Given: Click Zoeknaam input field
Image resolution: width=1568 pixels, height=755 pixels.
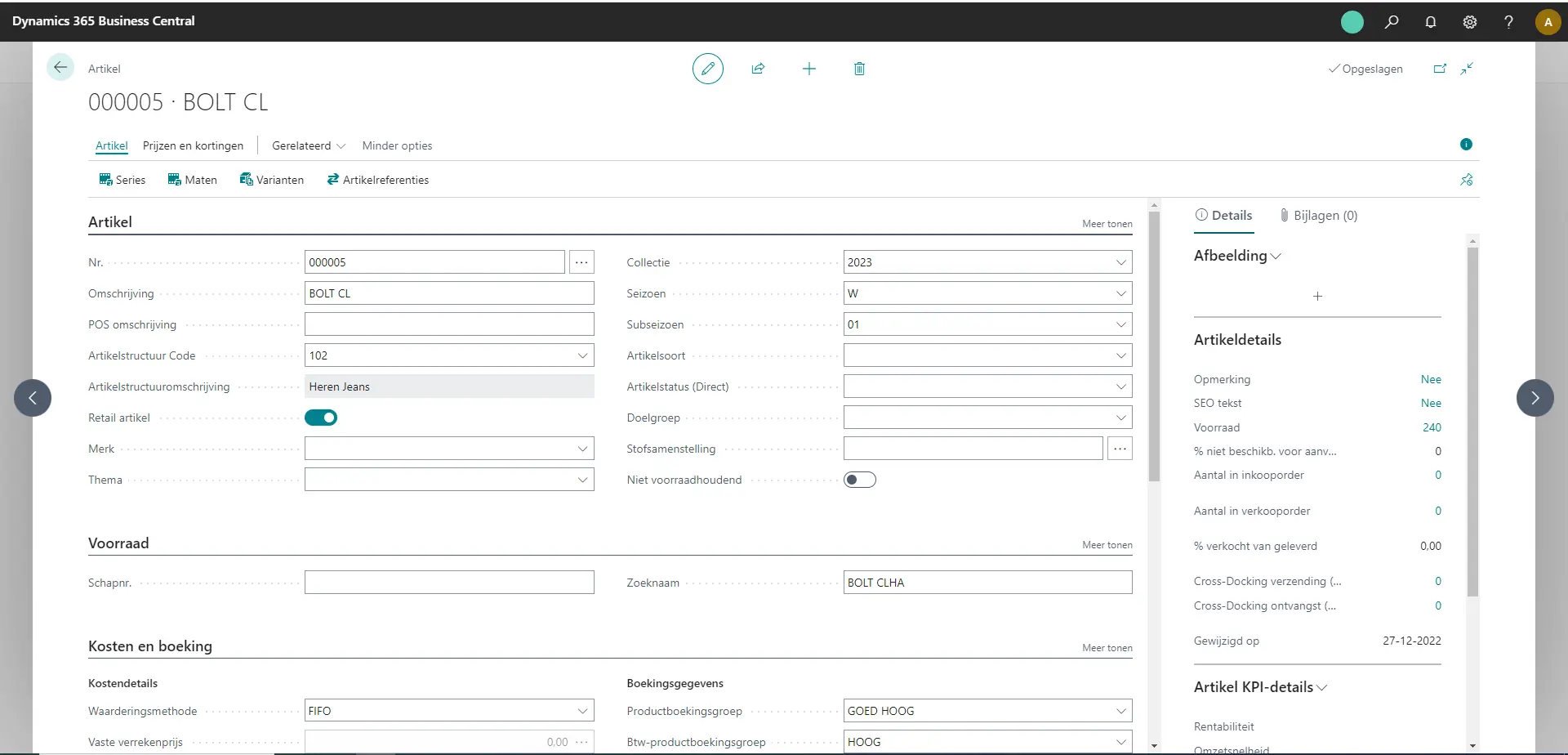Looking at the screenshot, I should click(x=987, y=583).
